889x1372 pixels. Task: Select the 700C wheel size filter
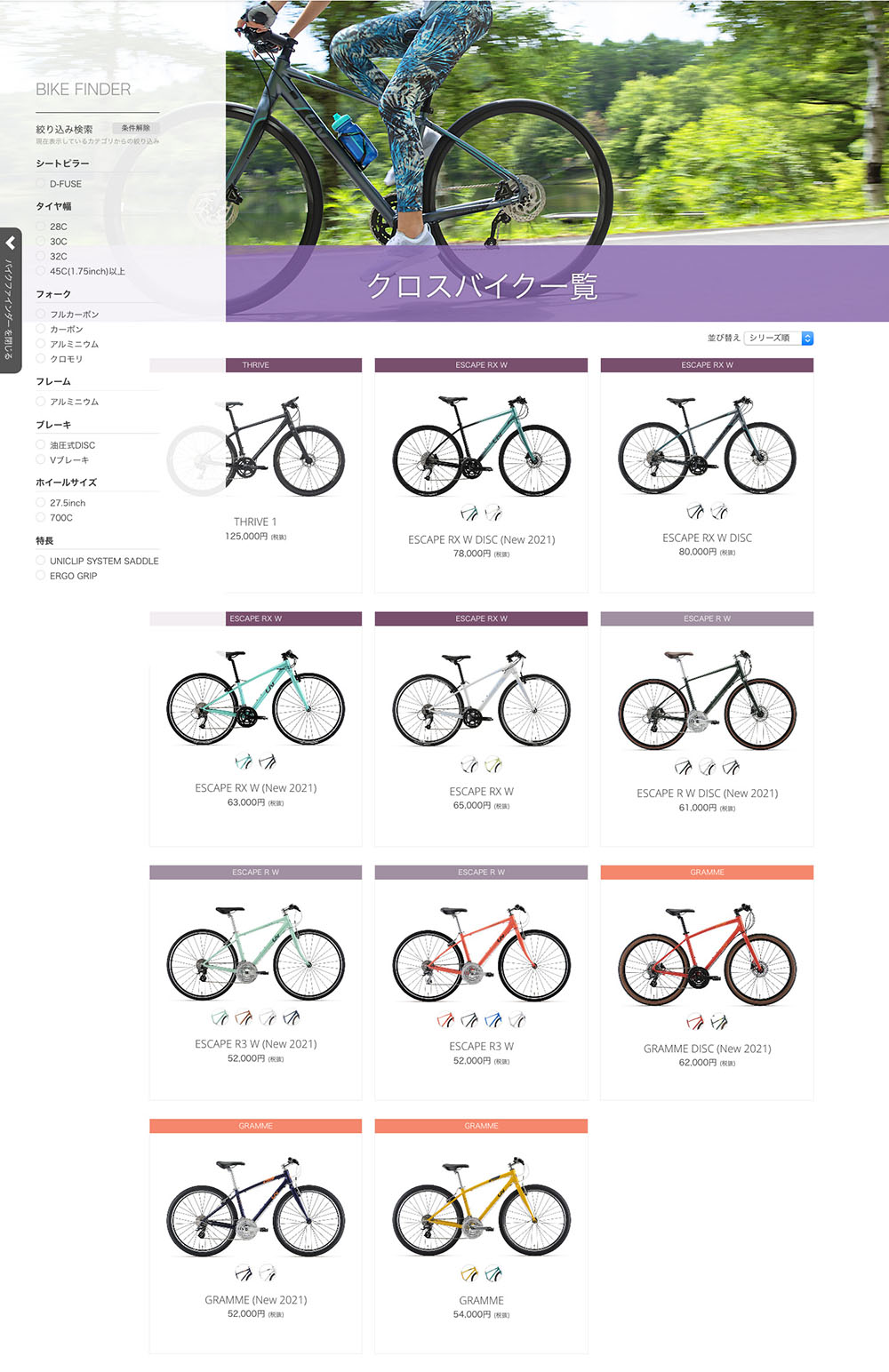(x=41, y=517)
